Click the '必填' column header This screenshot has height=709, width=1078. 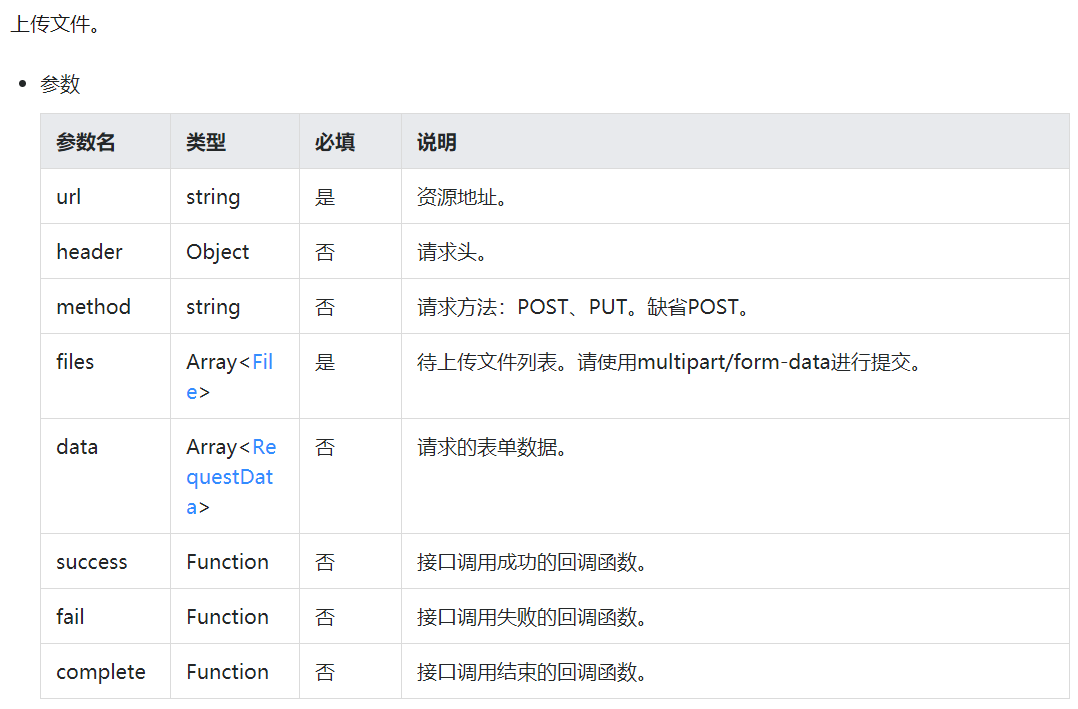351,142
